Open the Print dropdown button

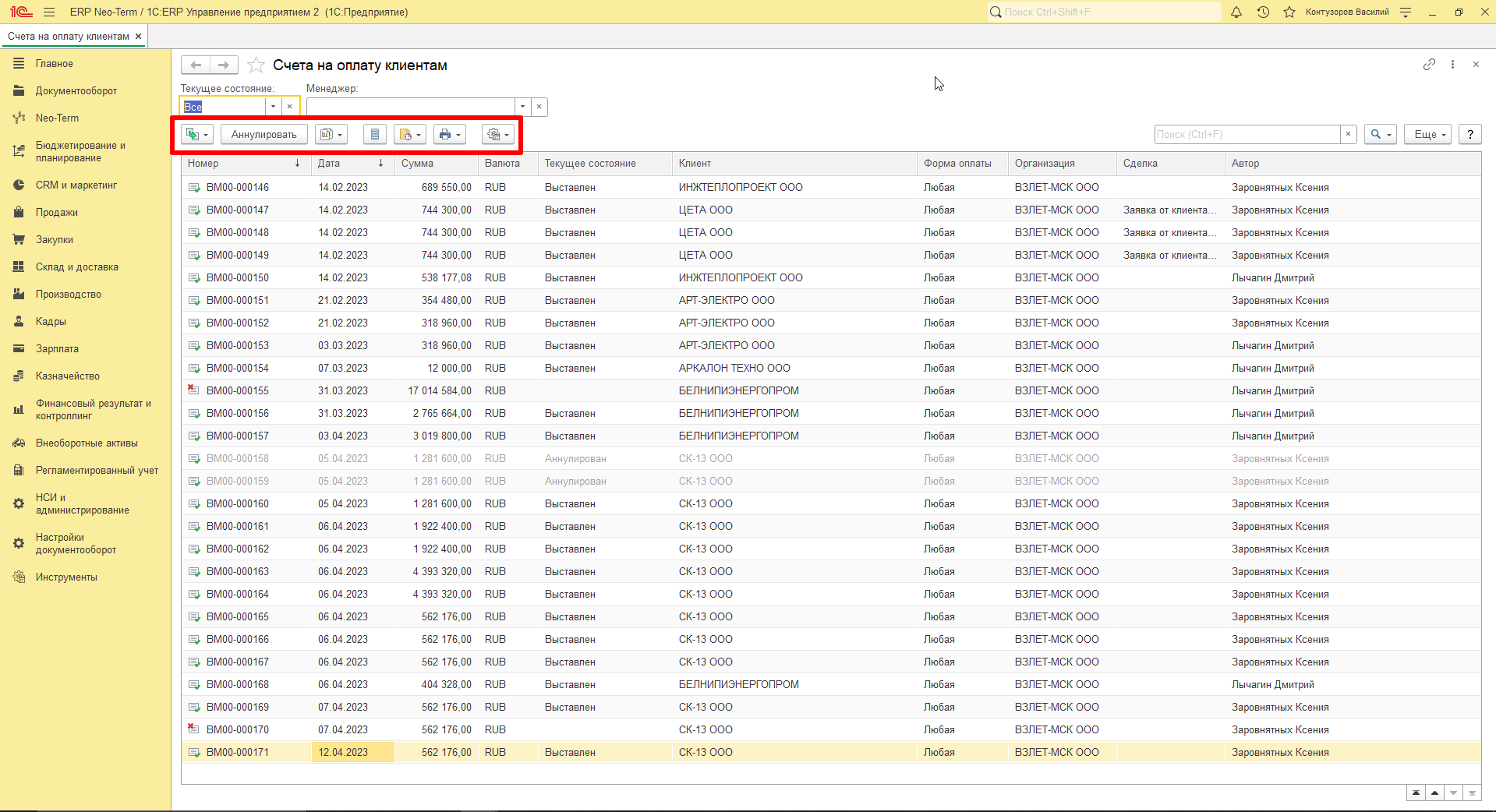click(450, 134)
